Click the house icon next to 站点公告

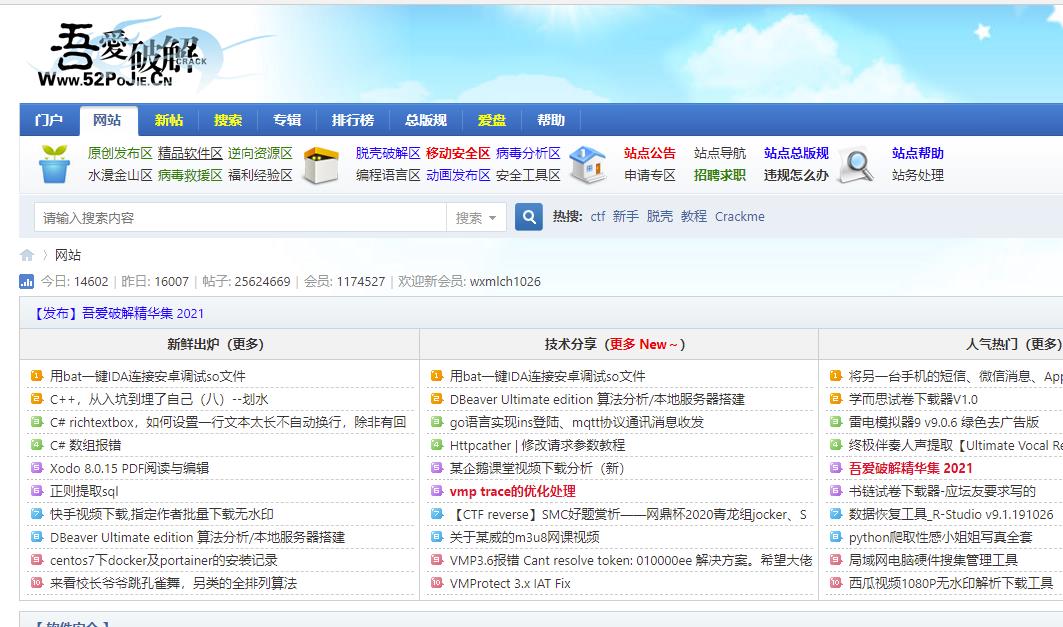(x=588, y=163)
